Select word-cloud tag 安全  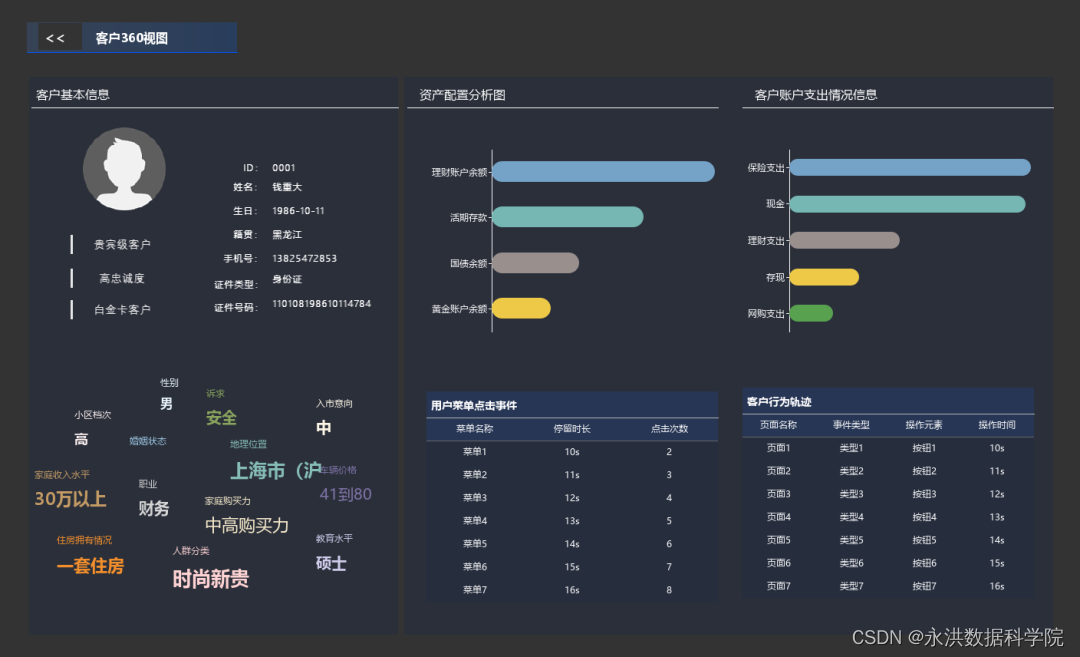click(221, 417)
